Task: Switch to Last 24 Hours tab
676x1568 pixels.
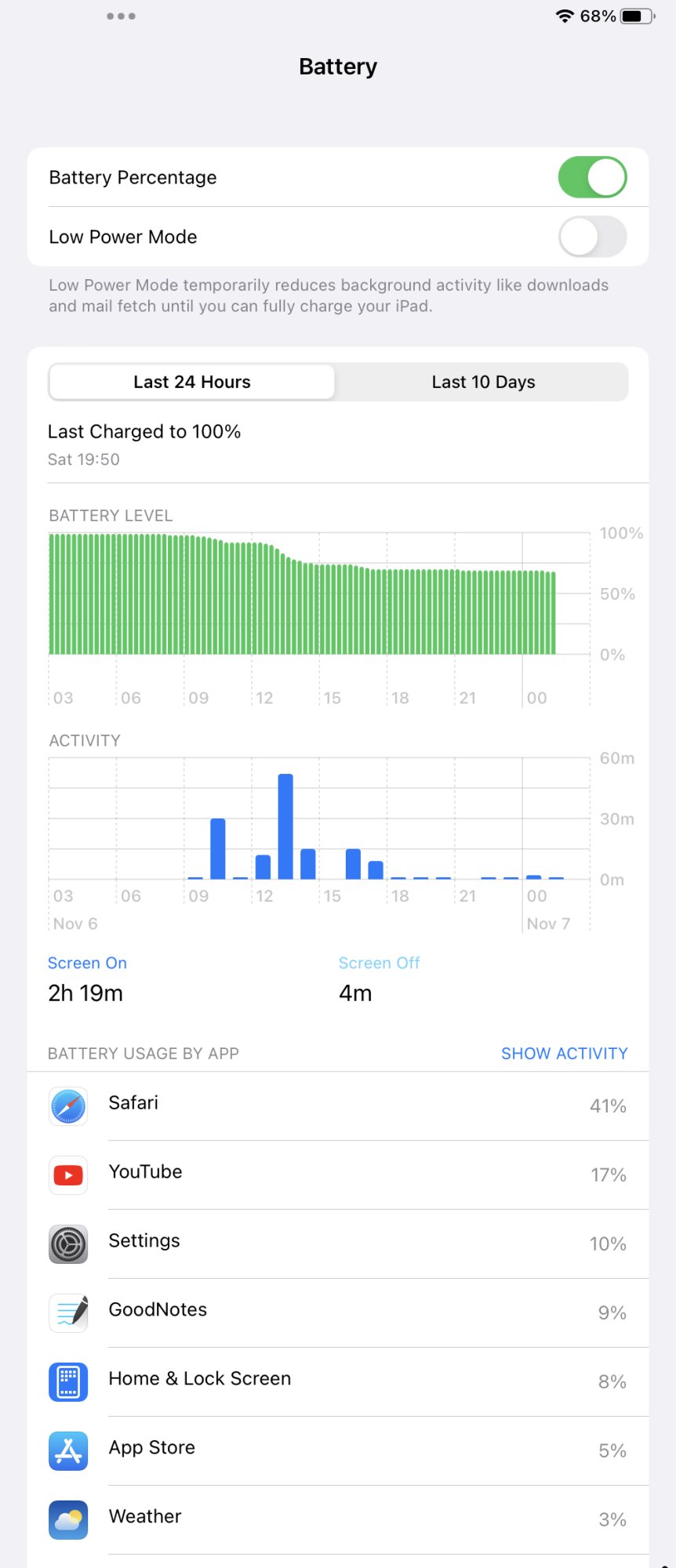Action: (192, 382)
